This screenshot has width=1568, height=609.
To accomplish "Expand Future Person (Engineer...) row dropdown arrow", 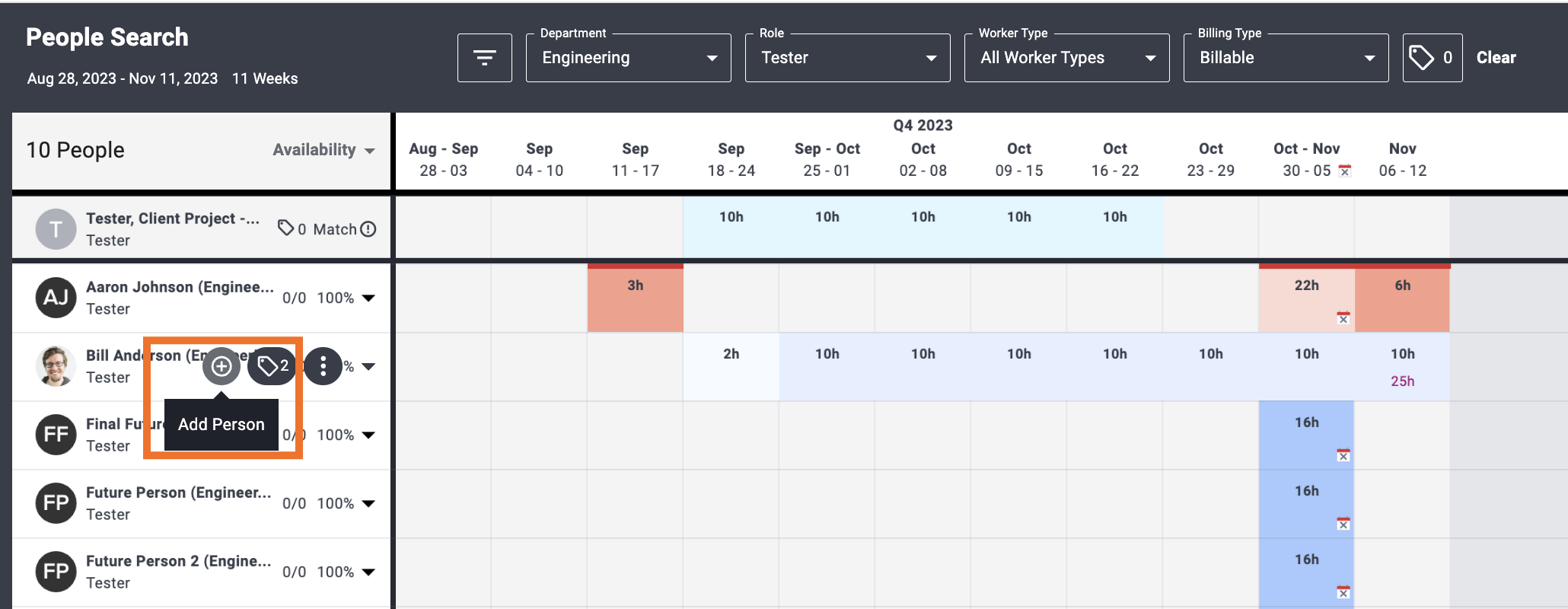I will click(x=368, y=503).
